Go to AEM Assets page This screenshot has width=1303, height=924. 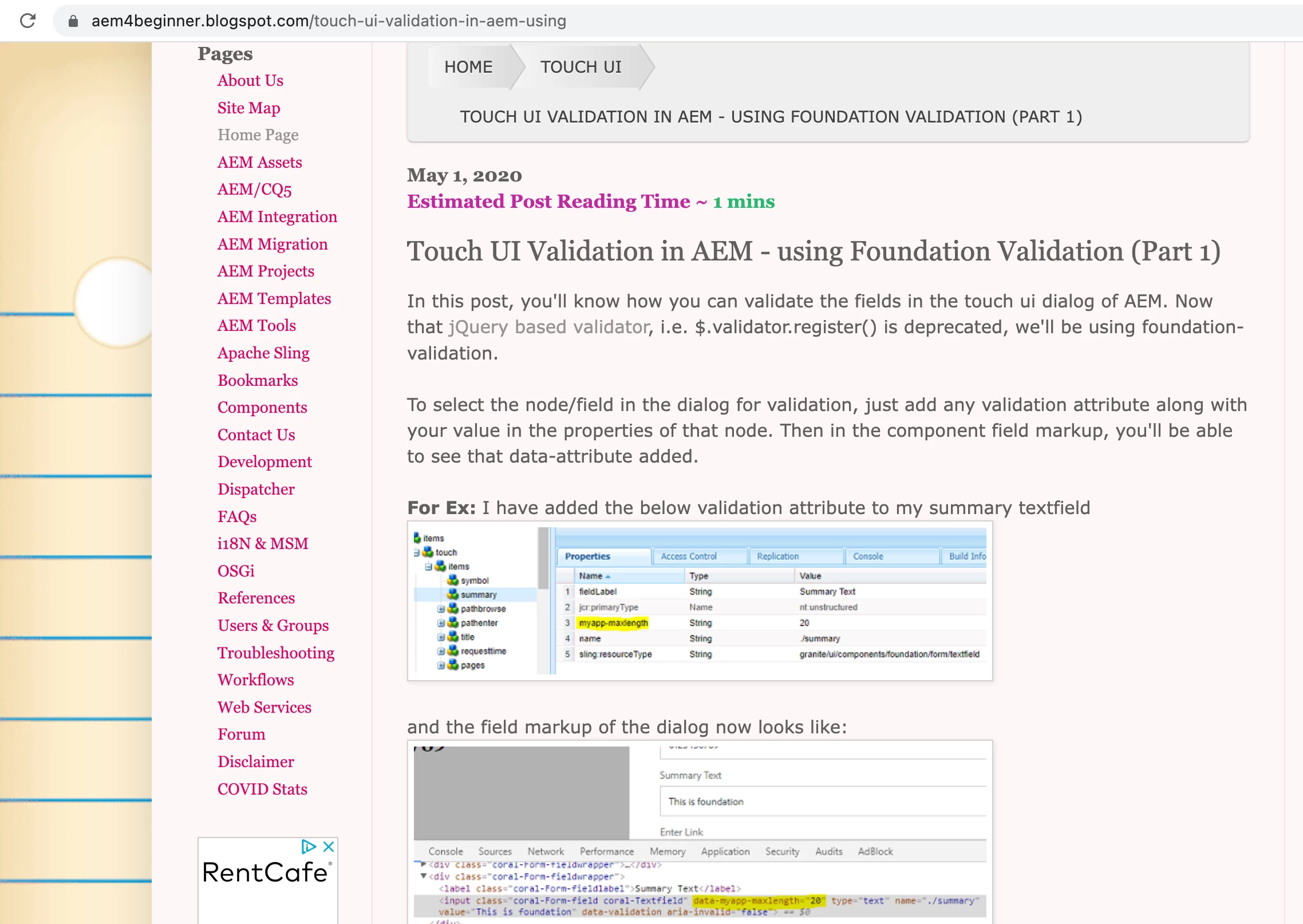[x=259, y=163]
